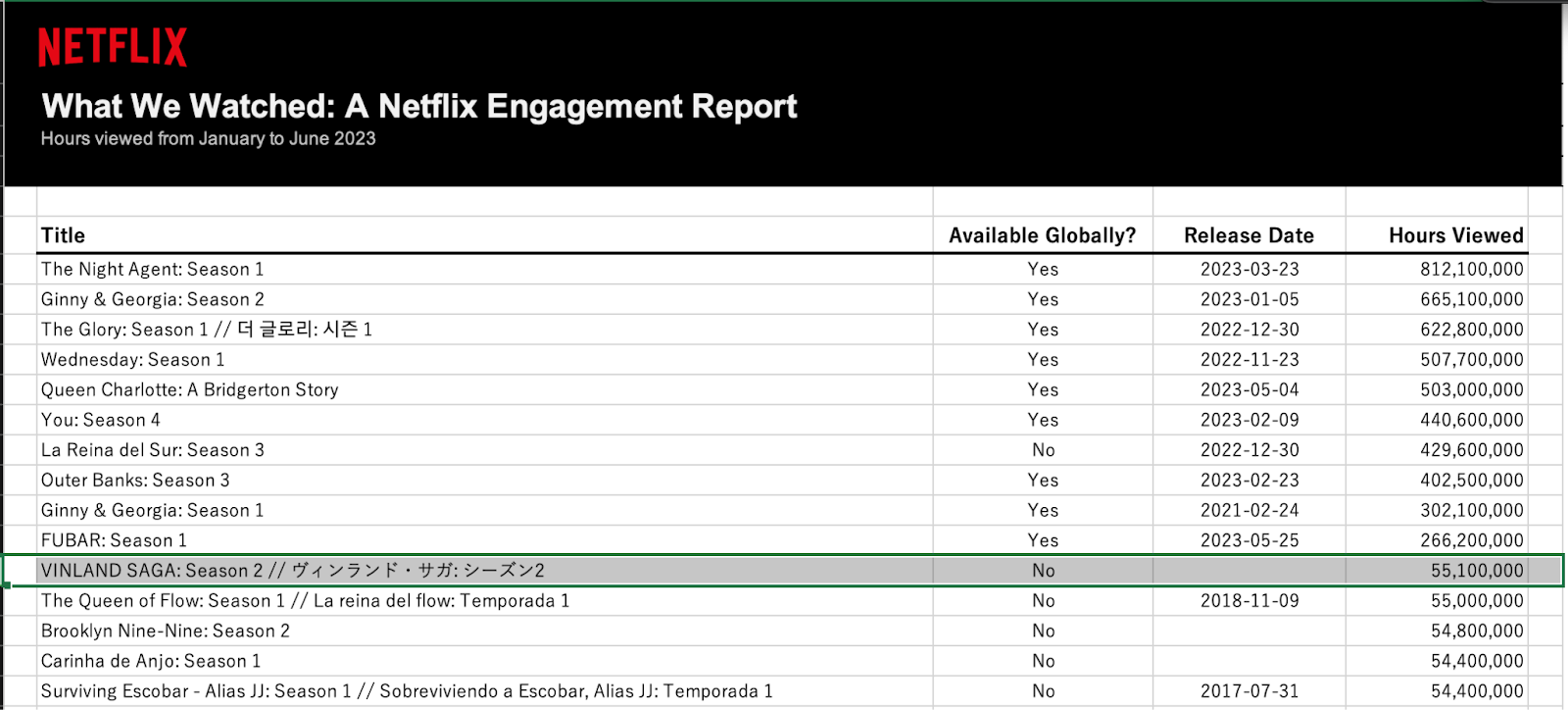This screenshot has height=710, width=1568.
Task: Select hours viewed value 402,500,000
Action: 1437,481
